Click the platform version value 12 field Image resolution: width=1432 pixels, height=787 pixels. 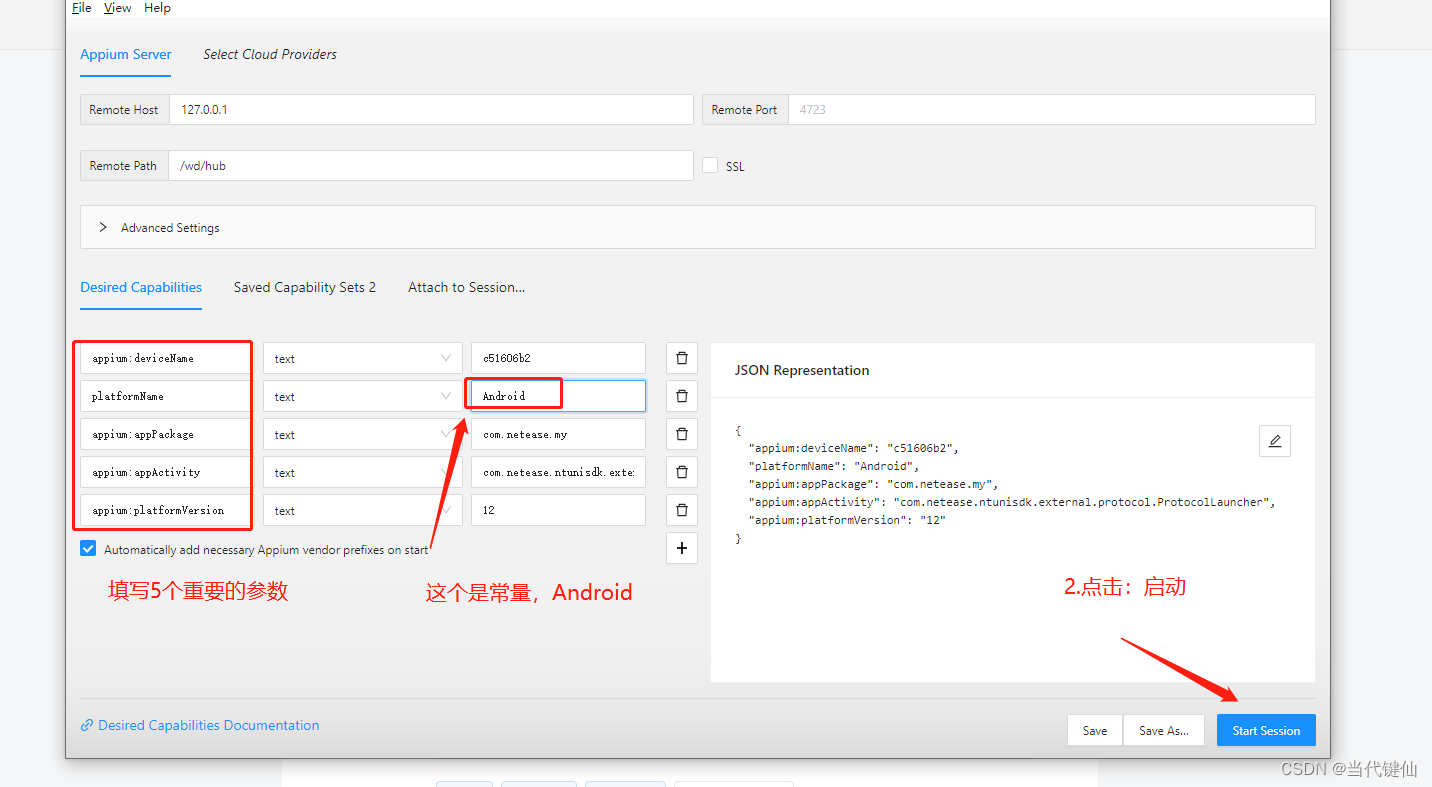tap(558, 510)
